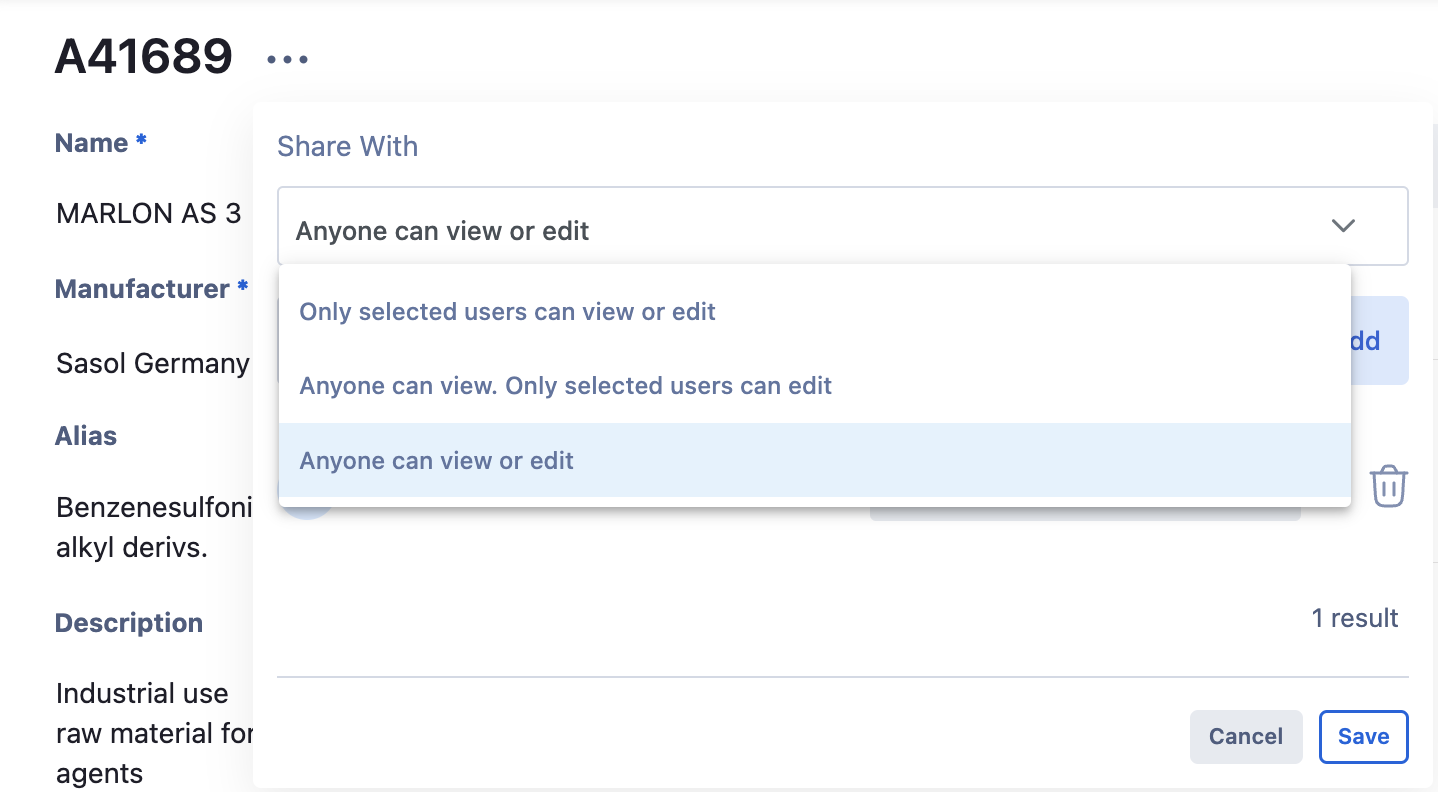Click the partially hidden Add button
Image resolution: width=1438 pixels, height=792 pixels.
1380,341
